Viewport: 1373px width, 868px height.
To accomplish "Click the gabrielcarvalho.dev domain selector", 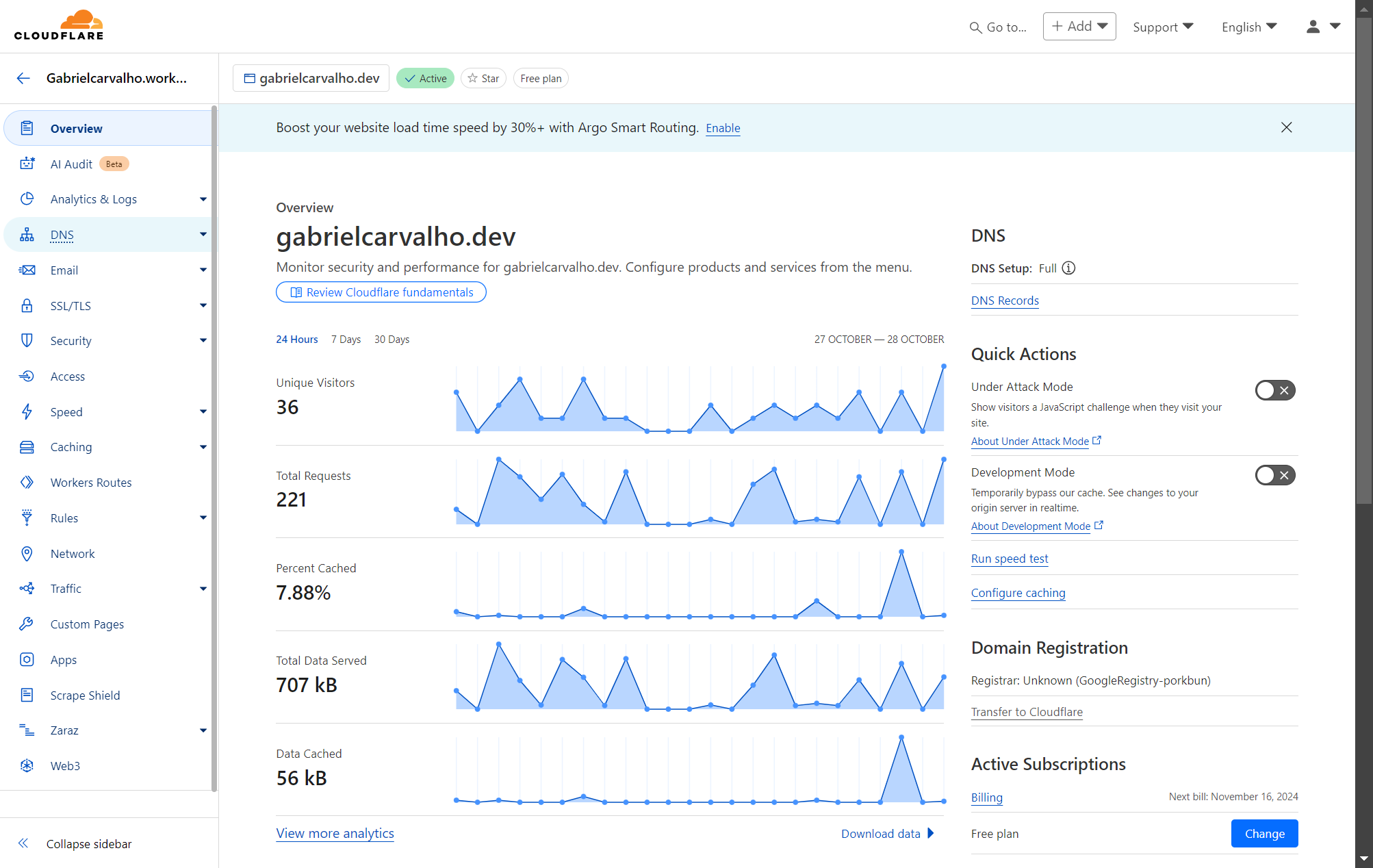I will click(x=311, y=78).
